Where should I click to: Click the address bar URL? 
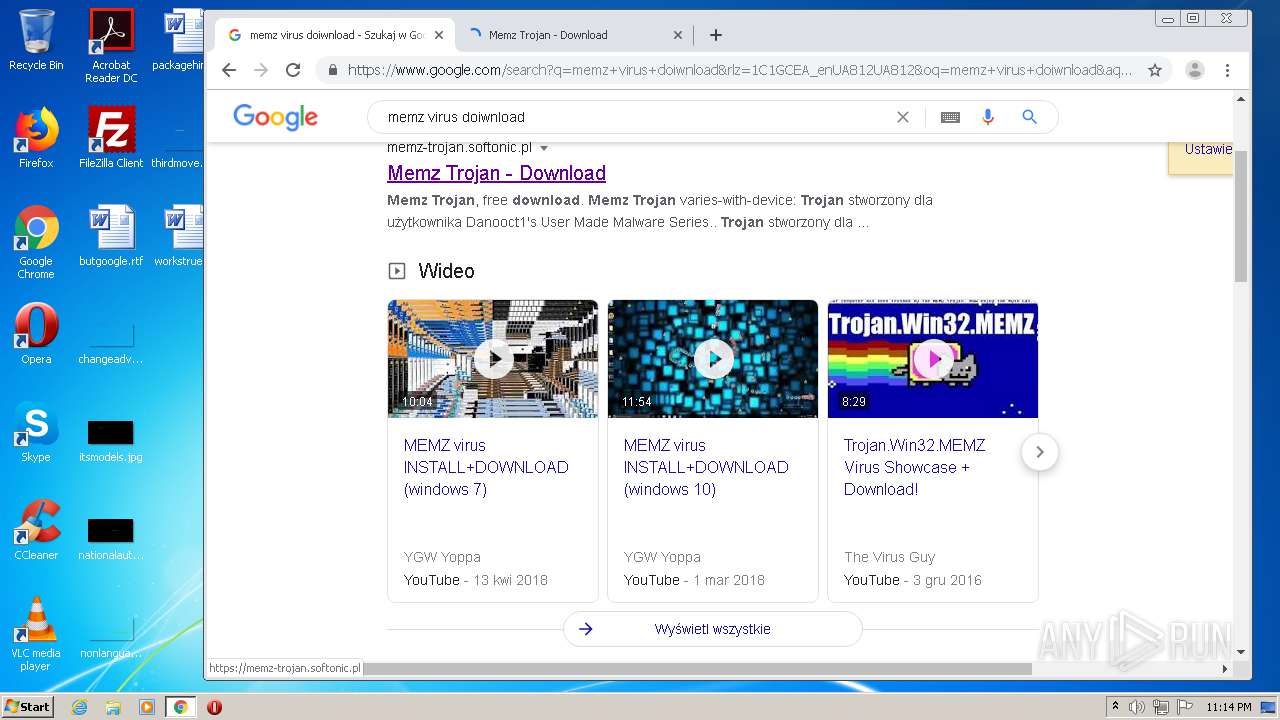[x=740, y=70]
